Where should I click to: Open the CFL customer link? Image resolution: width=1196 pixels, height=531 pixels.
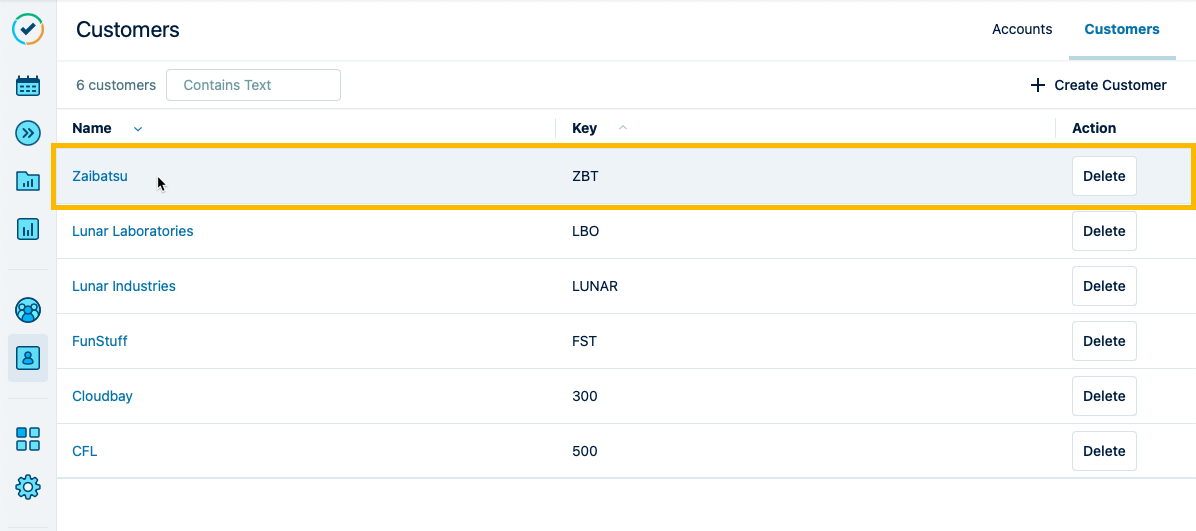(85, 451)
